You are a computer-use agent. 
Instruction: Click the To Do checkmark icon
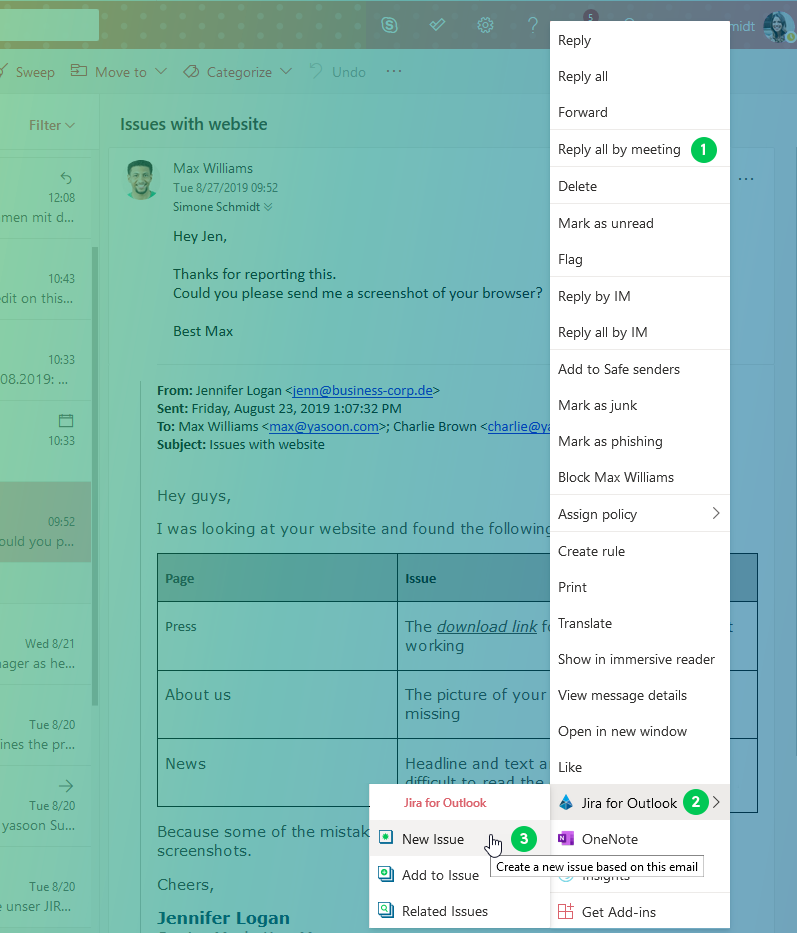[437, 25]
